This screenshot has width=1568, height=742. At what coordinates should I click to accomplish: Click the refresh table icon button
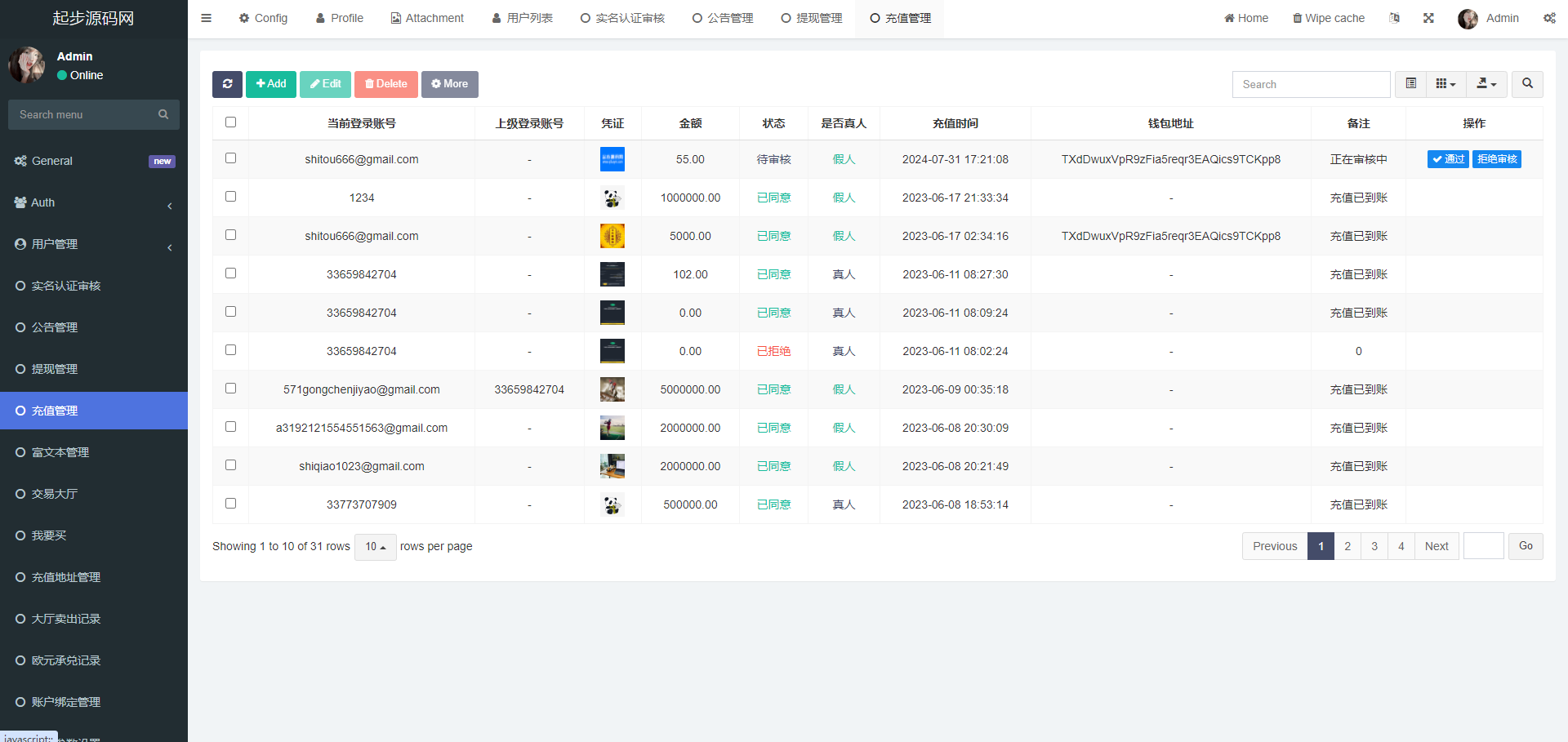point(227,84)
